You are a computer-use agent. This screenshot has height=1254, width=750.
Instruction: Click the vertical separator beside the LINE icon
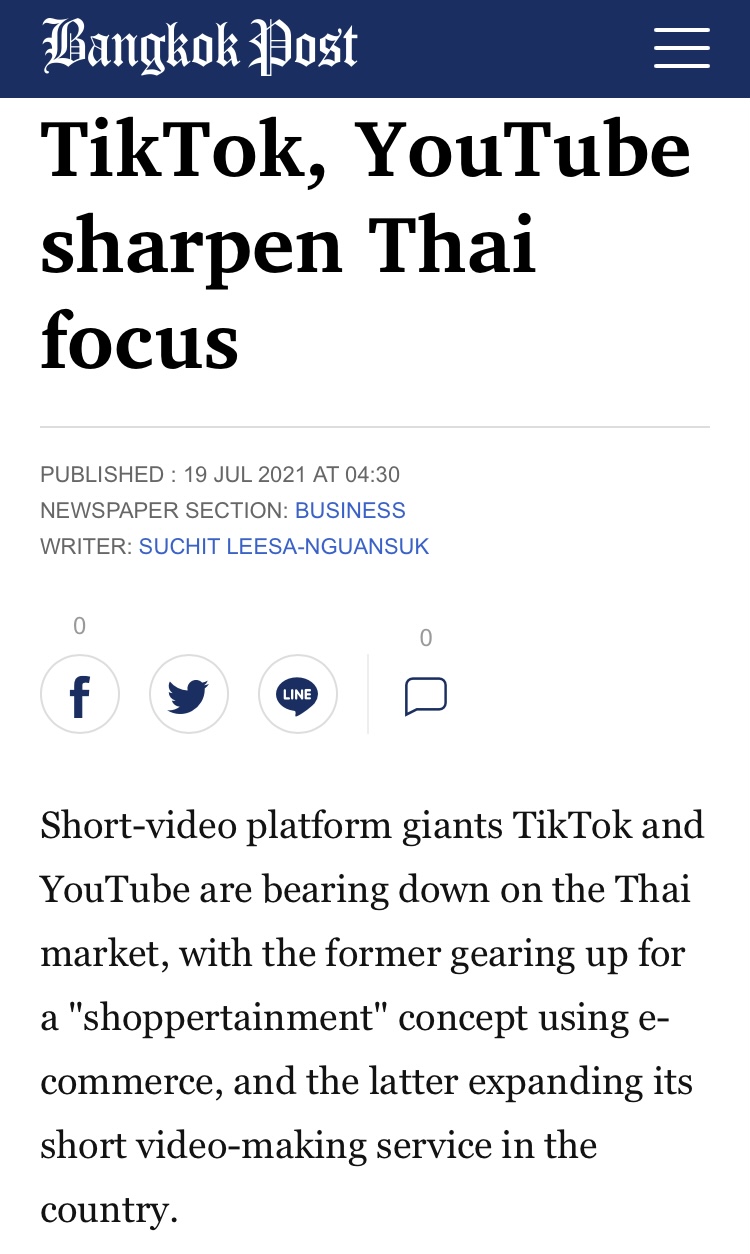point(368,694)
